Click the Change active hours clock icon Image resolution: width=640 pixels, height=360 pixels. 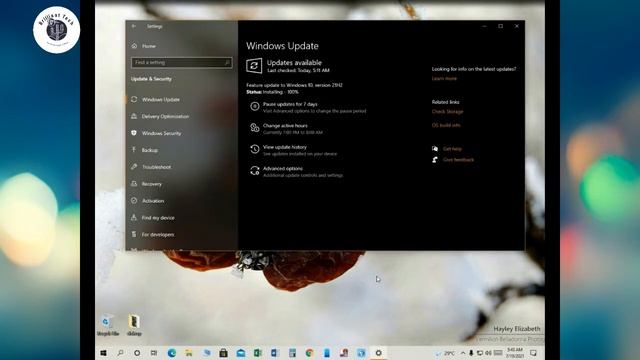coord(255,128)
